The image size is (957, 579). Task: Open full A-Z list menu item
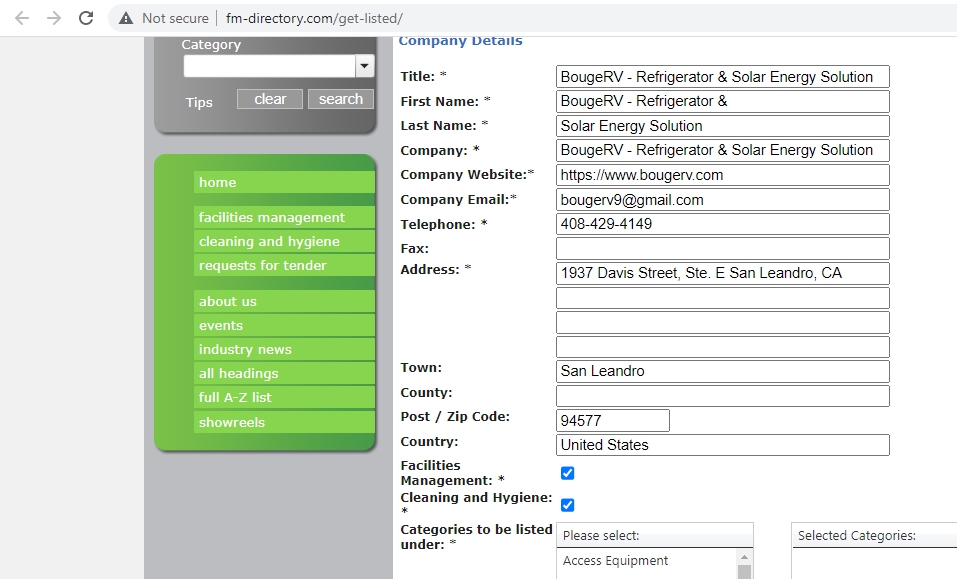point(284,397)
